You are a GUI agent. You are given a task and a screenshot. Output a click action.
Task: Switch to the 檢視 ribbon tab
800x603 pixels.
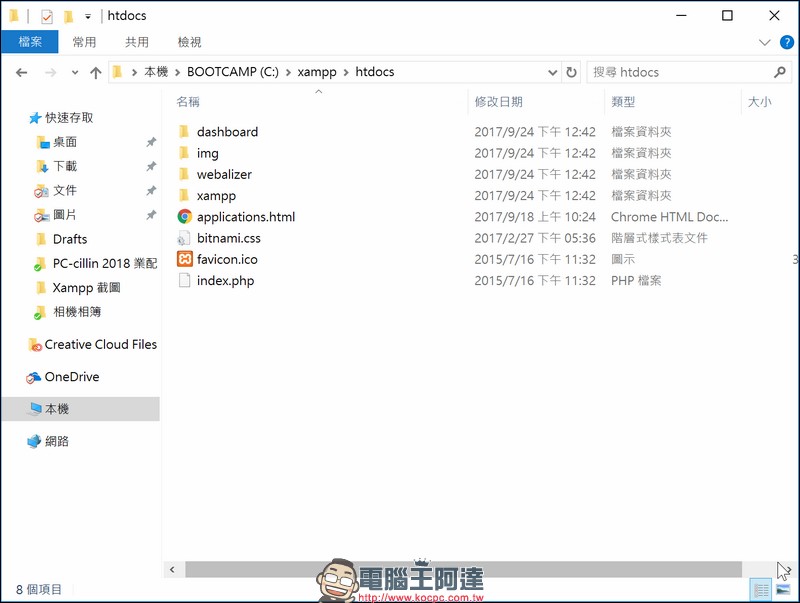[x=189, y=42]
